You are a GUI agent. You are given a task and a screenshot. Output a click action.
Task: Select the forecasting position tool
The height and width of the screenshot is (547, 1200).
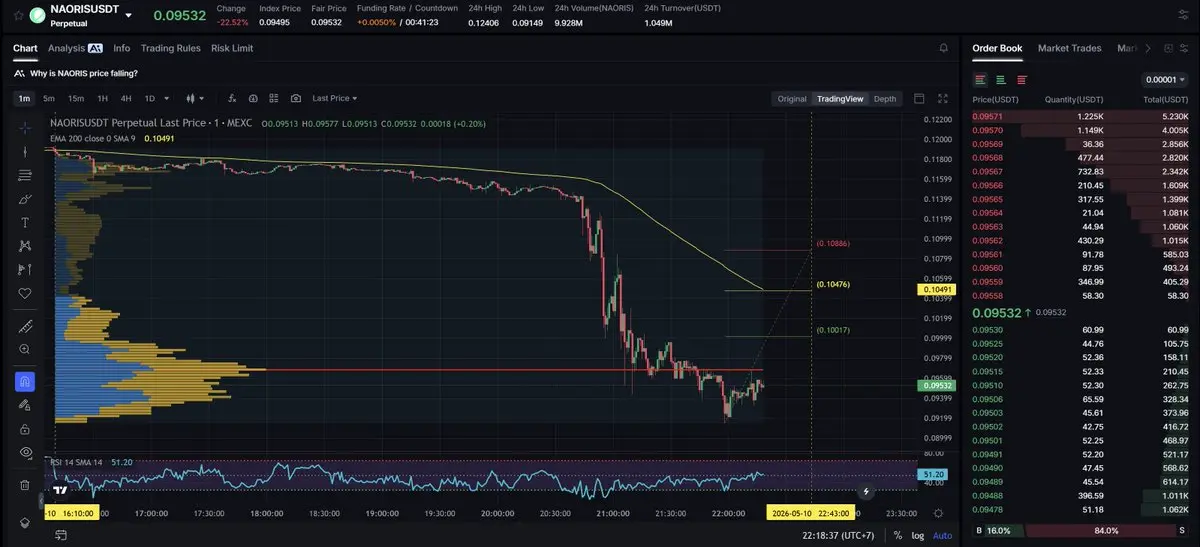[26, 270]
